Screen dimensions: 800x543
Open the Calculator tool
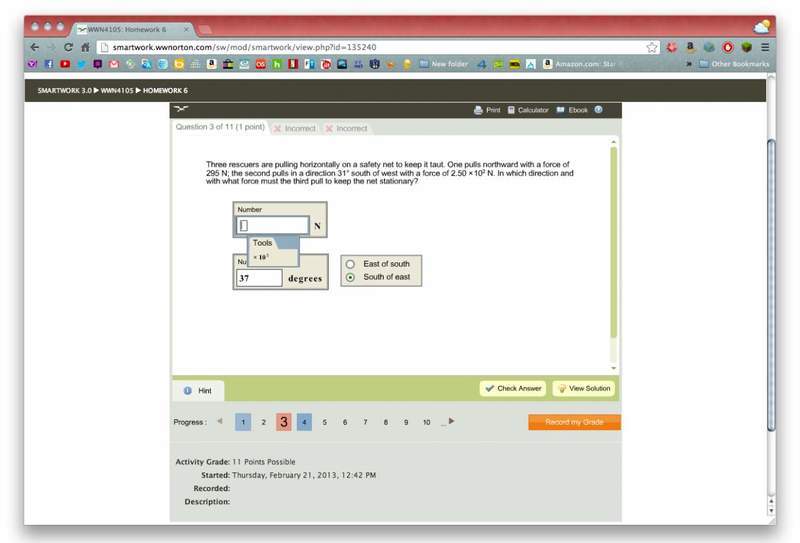click(x=528, y=110)
